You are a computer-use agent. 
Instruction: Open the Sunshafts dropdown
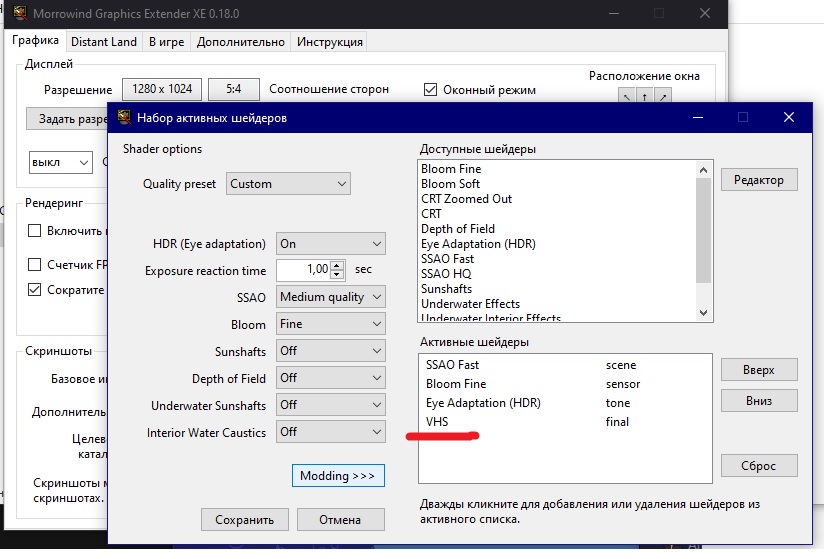pos(331,351)
